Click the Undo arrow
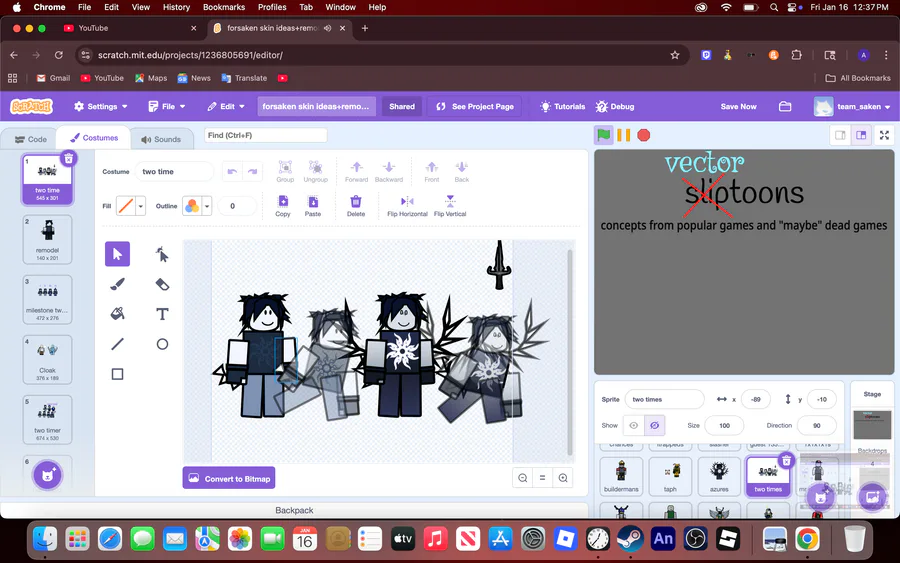This screenshot has height=563, width=900. pyautogui.click(x=232, y=172)
